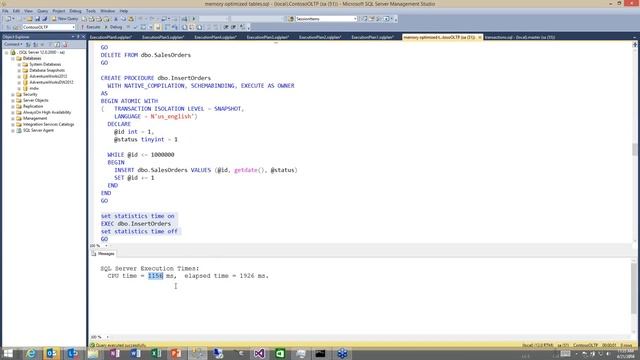Image resolution: width=640 pixels, height=360 pixels.
Task: Toggle IntelliSense Enabled button
Action: pyautogui.click(x=158, y=27)
